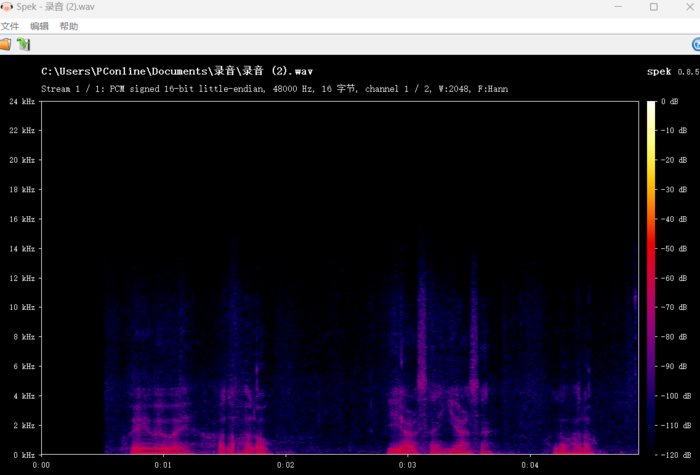Click the 0:00 time axis label
700x475 pixels.
click(x=41, y=465)
